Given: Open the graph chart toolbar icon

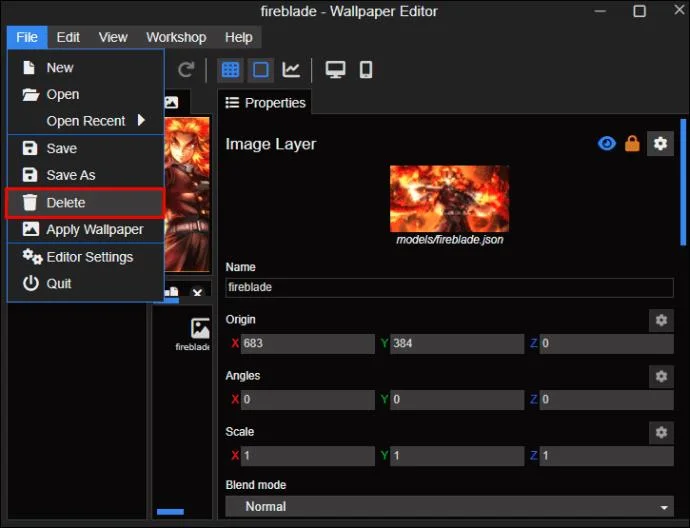Looking at the screenshot, I should coord(291,70).
